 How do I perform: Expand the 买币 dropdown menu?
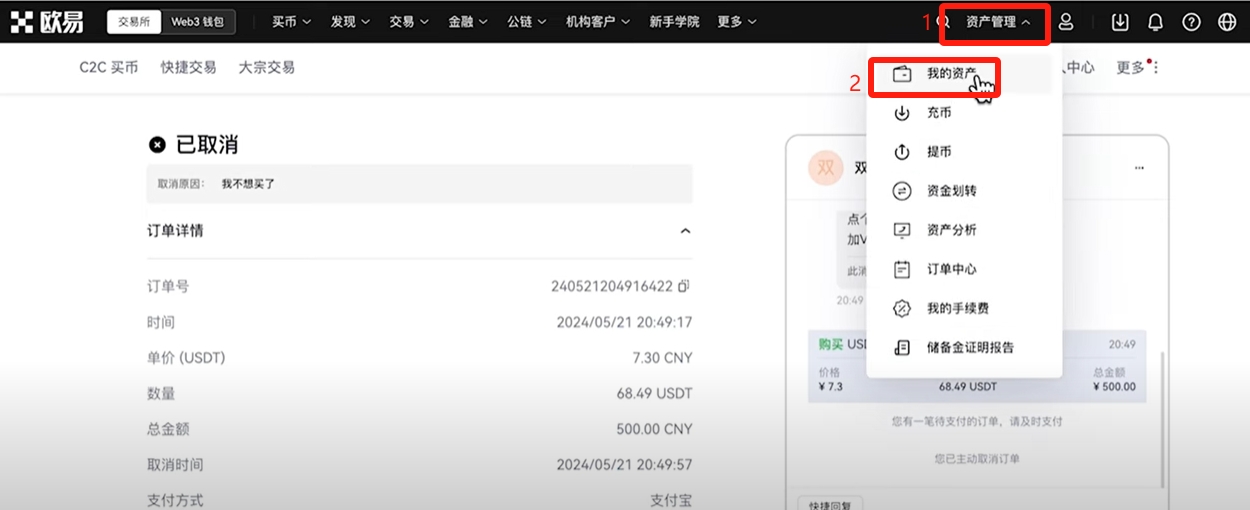(291, 22)
